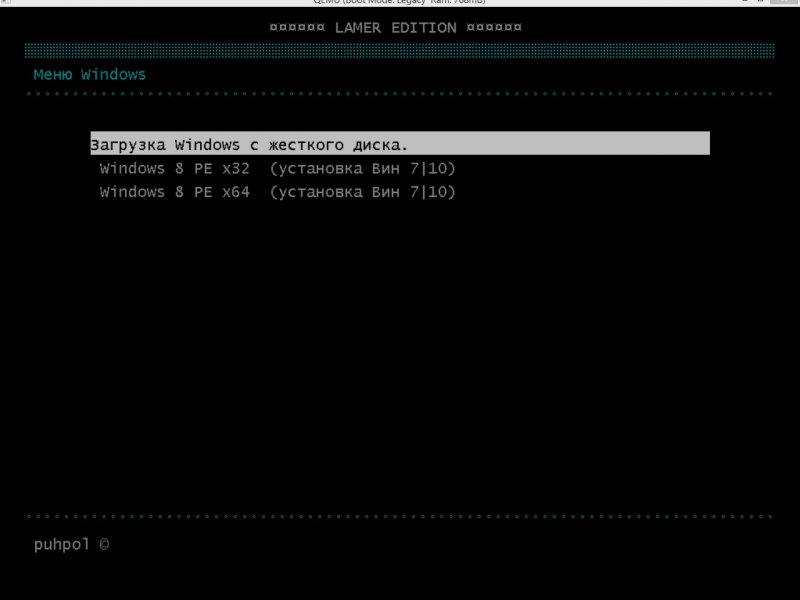Select 'Загрузка Windows с жесткого диска' entry
The height and width of the screenshot is (600, 800).
point(400,143)
